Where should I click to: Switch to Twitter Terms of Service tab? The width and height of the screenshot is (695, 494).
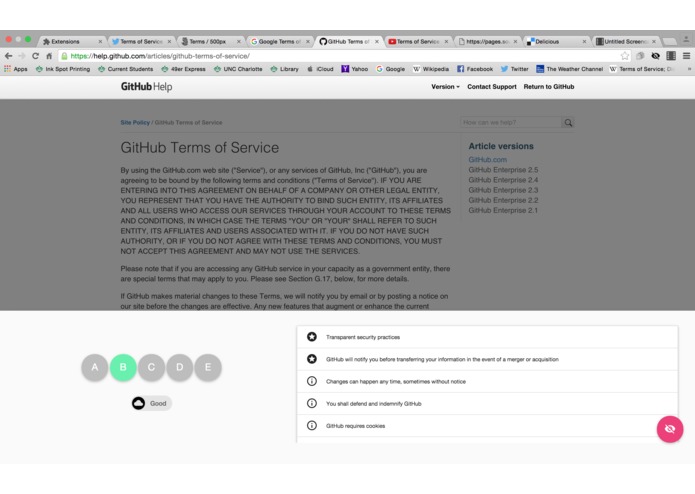[141, 42]
